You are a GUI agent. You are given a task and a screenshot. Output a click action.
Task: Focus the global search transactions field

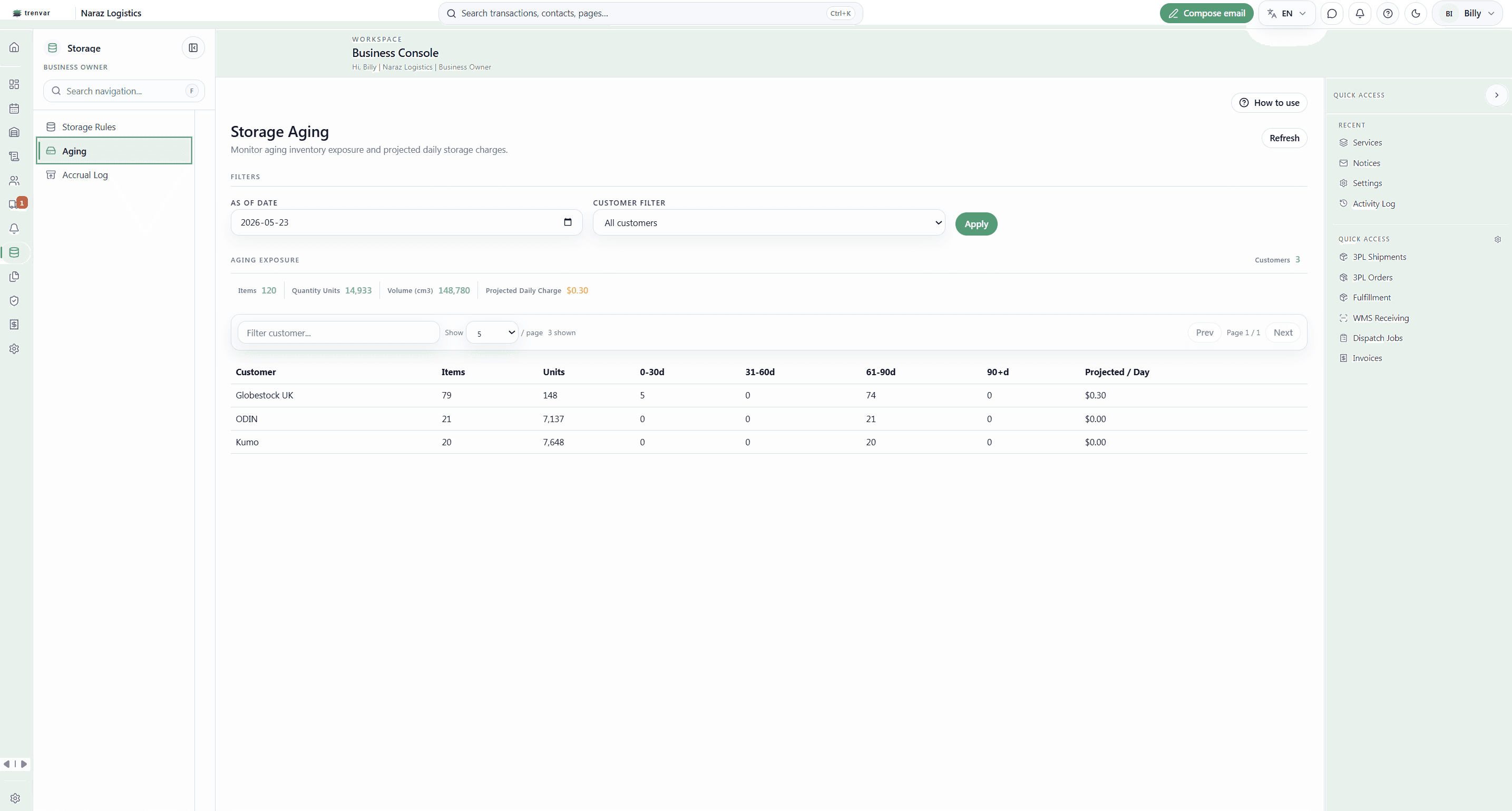(650, 14)
